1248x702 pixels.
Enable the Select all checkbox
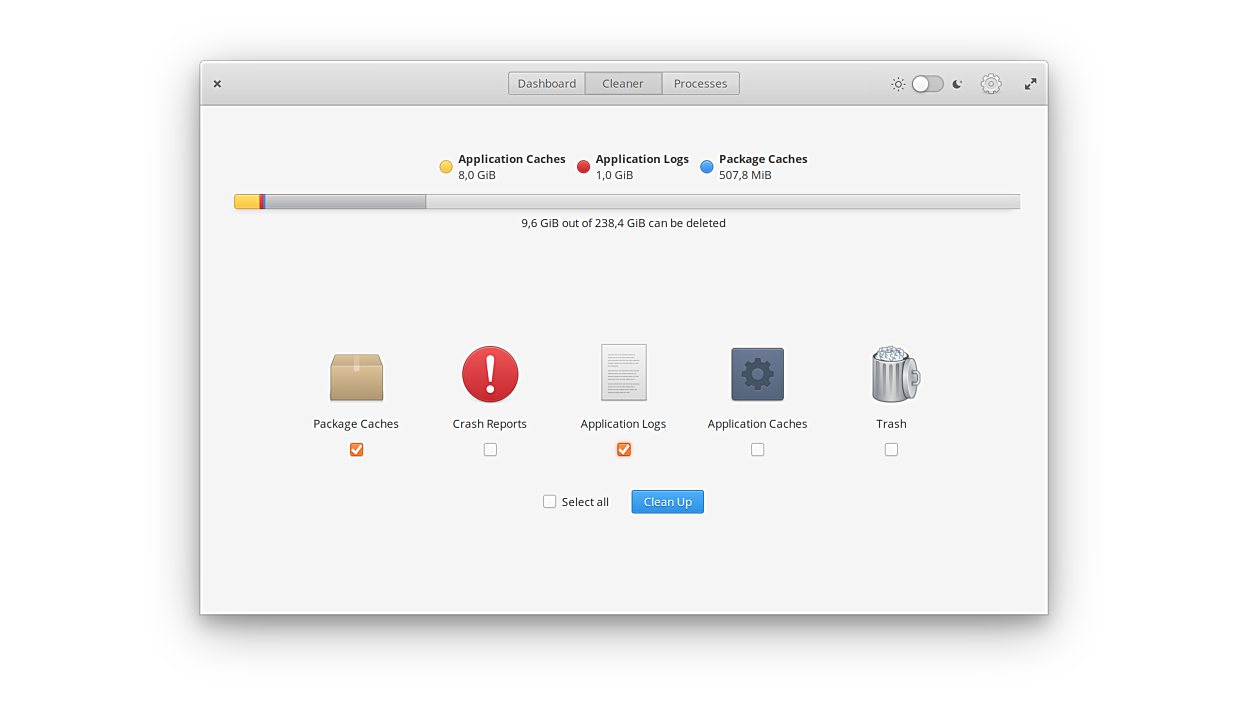[549, 502]
